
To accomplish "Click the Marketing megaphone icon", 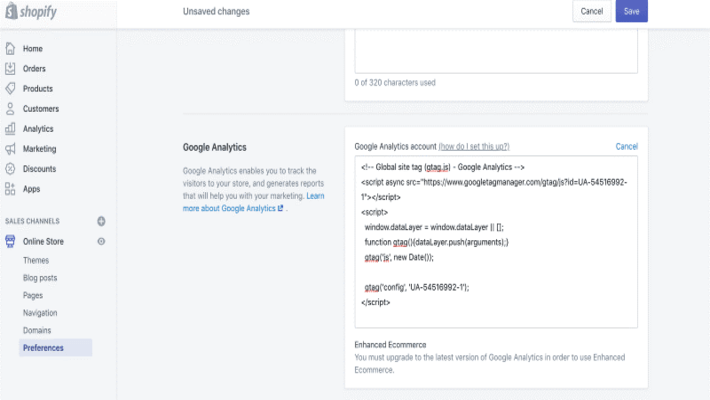I will [x=10, y=148].
